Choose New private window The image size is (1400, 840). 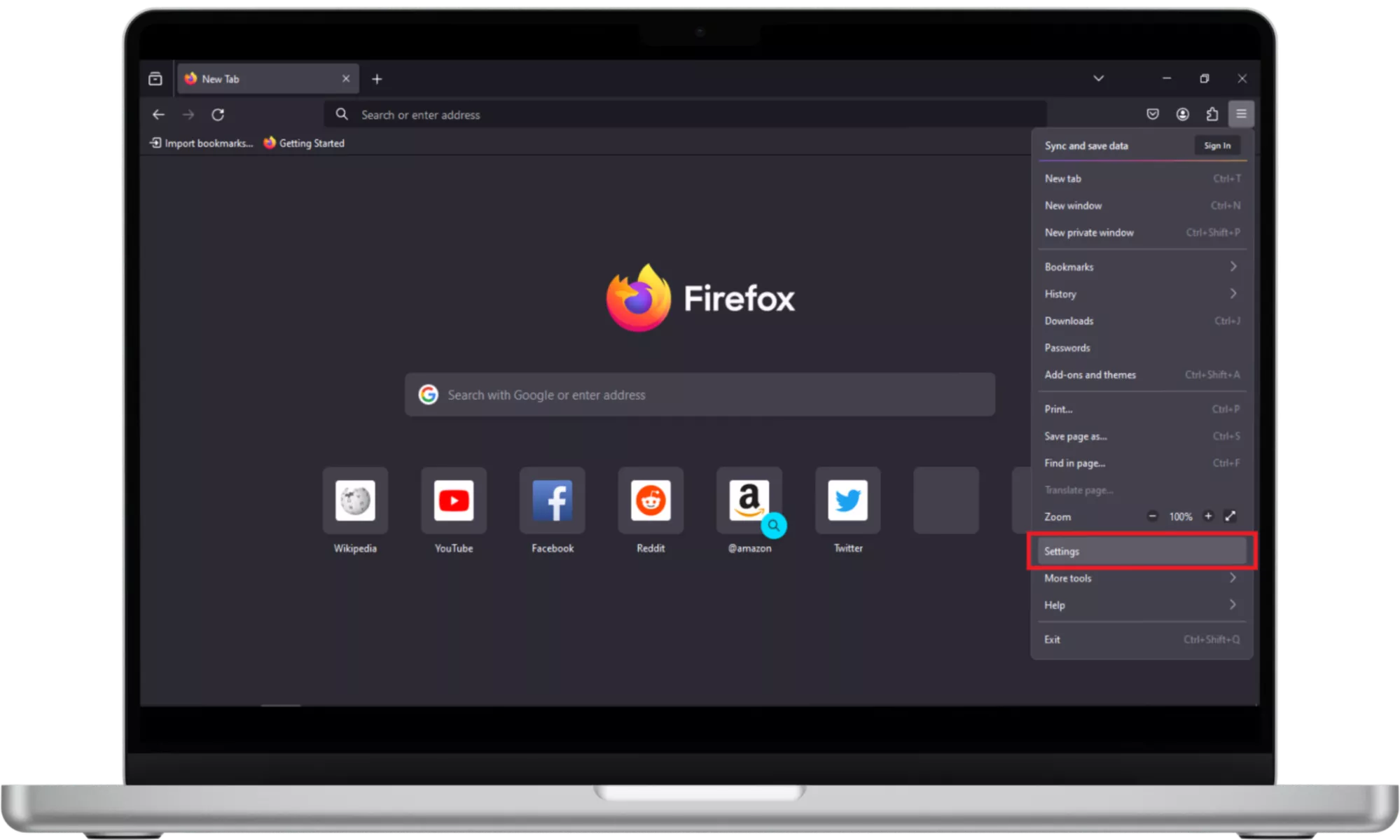pyautogui.click(x=1089, y=232)
